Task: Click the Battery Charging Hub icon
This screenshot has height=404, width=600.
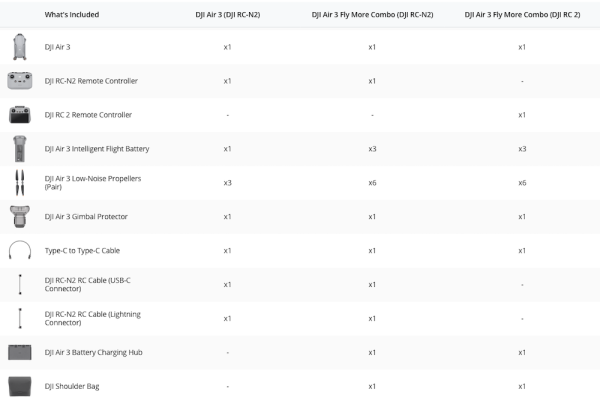Action: 20,352
